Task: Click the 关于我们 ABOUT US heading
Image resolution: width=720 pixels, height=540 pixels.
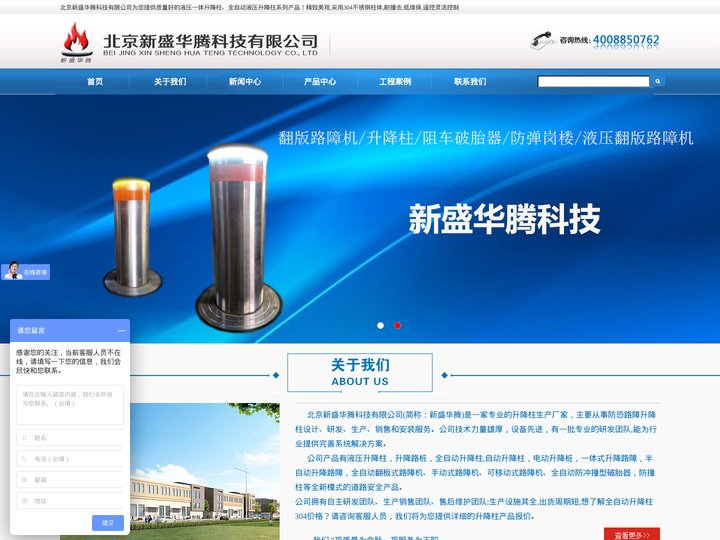Action: (x=360, y=372)
